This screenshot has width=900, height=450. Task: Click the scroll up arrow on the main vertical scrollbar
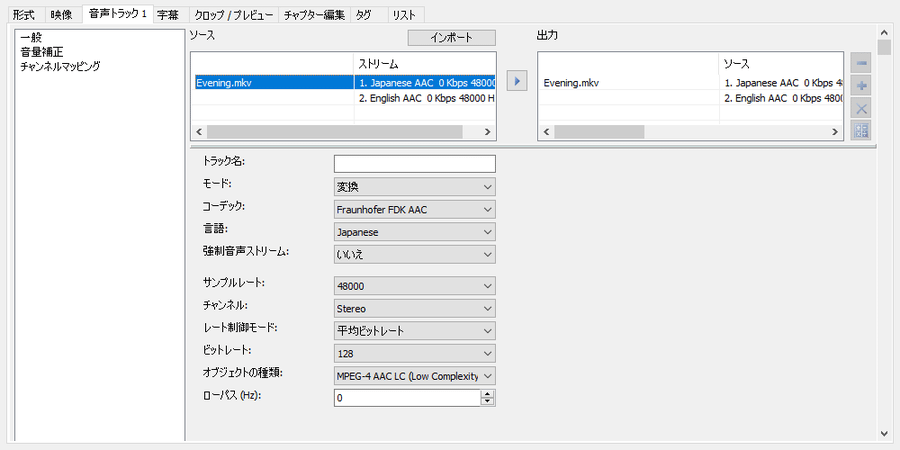tap(885, 32)
